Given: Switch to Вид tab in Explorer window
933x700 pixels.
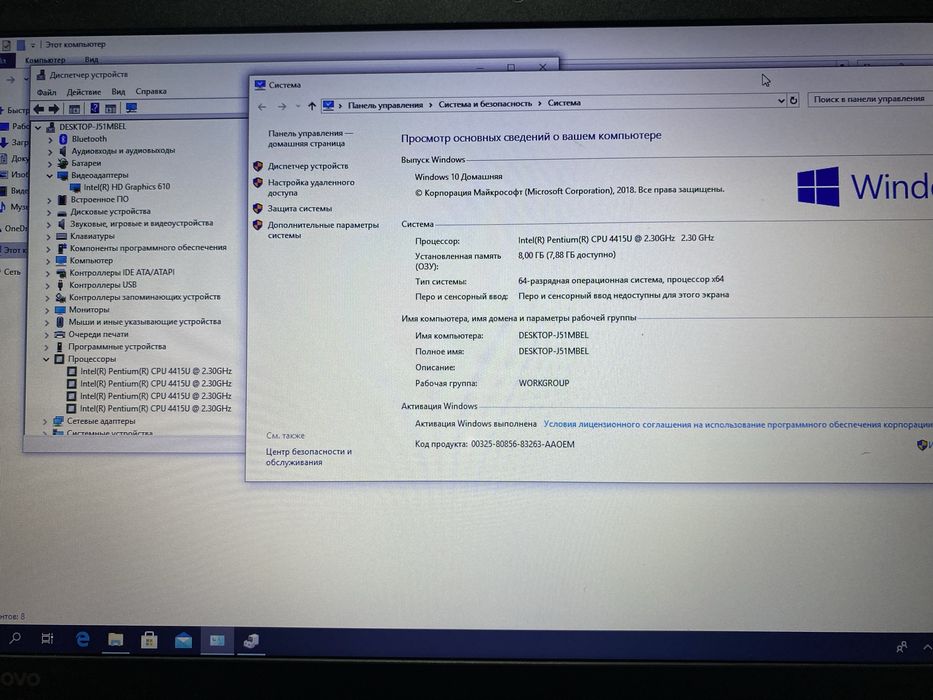Looking at the screenshot, I should pyautogui.click(x=91, y=60).
